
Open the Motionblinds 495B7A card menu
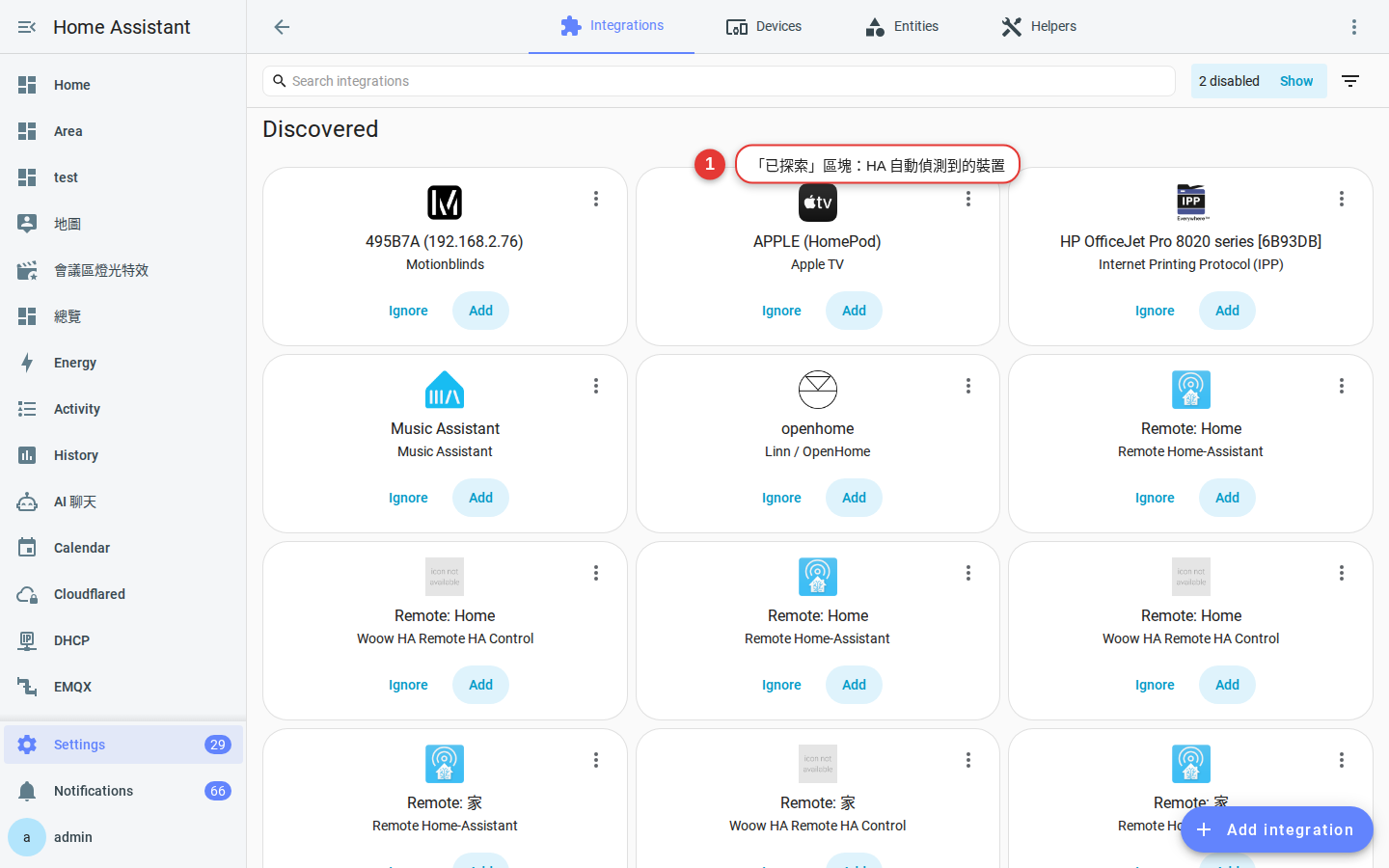[596, 199]
